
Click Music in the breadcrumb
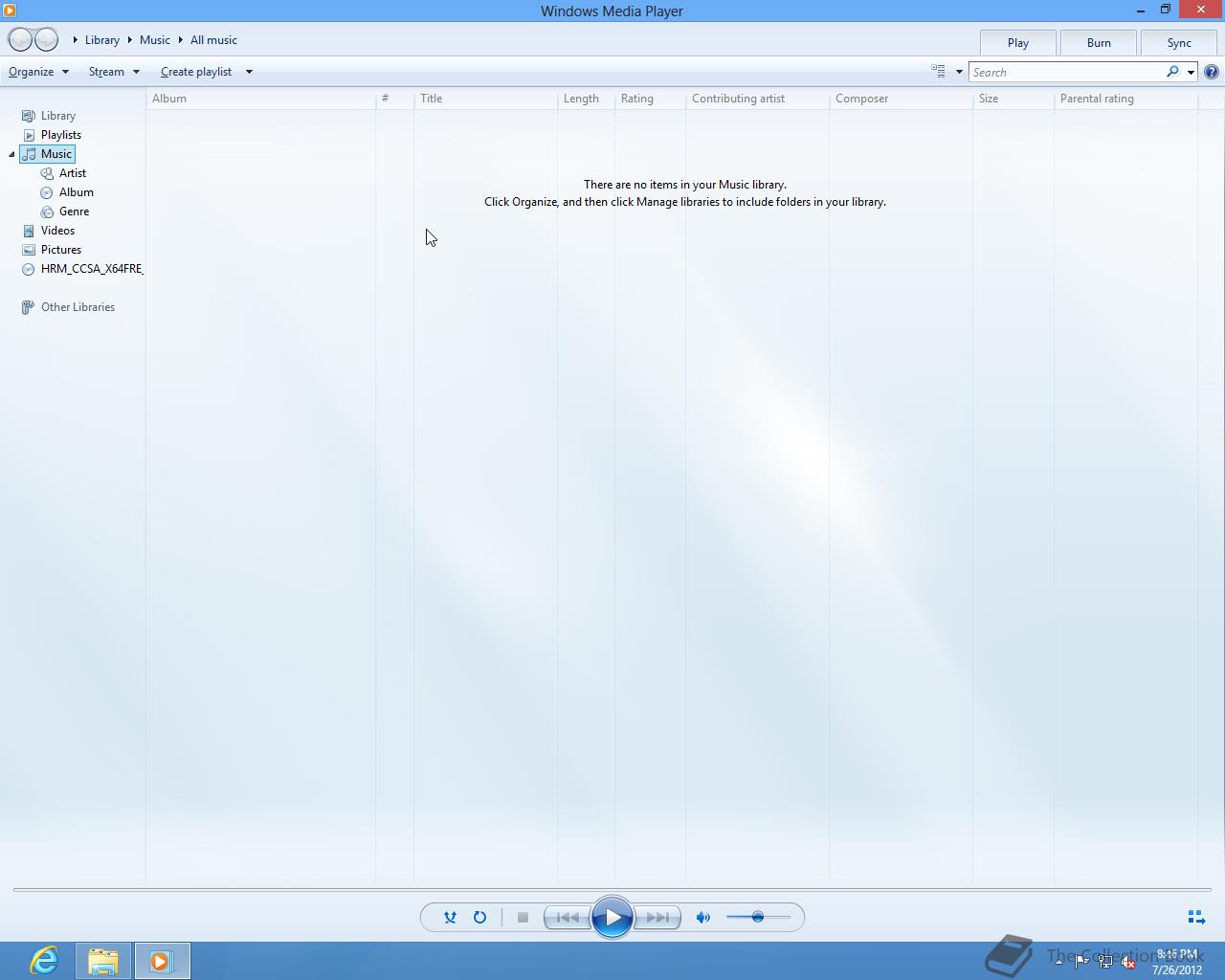coord(155,40)
